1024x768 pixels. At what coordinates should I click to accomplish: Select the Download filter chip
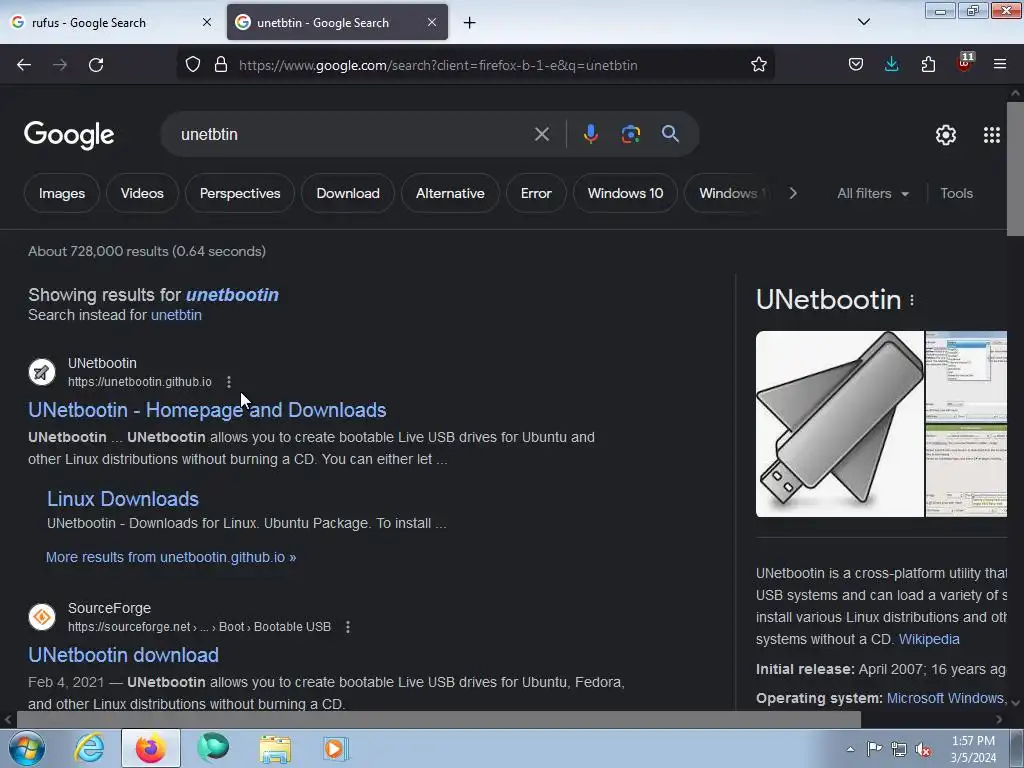[x=347, y=193]
